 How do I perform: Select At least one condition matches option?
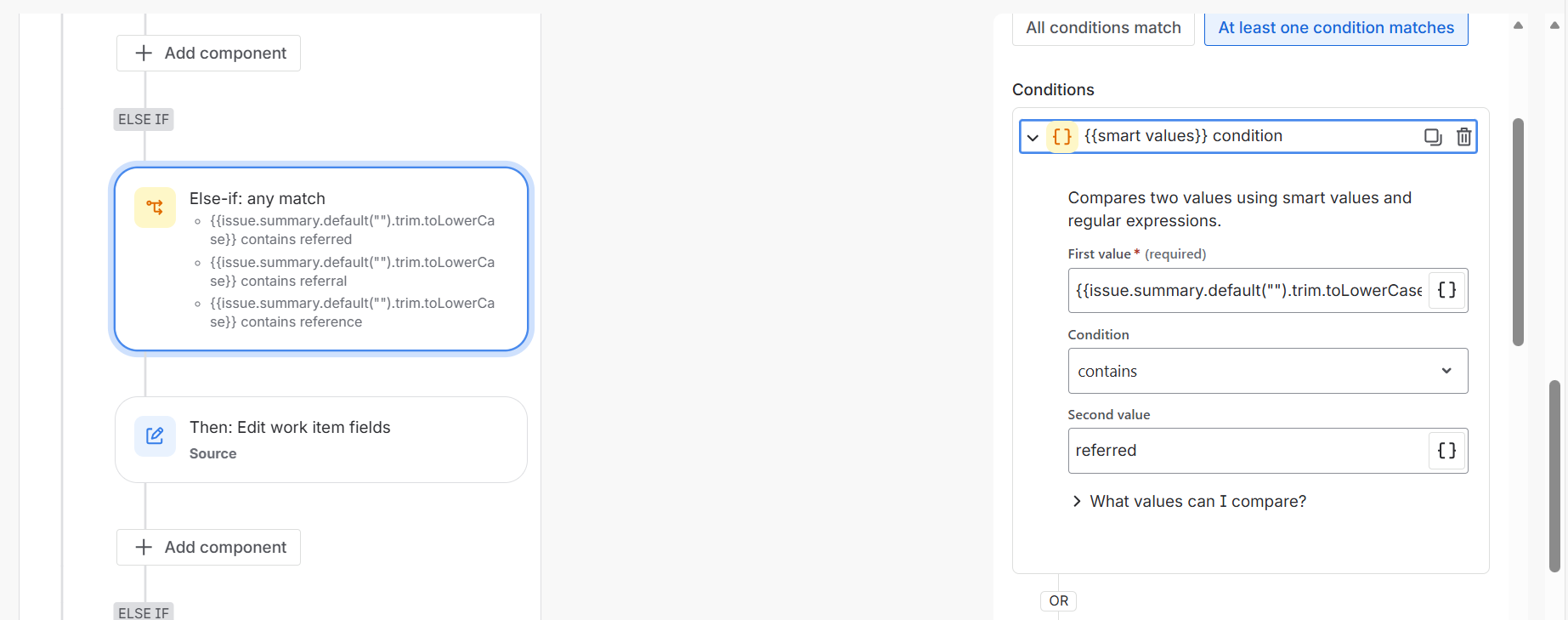click(1336, 28)
